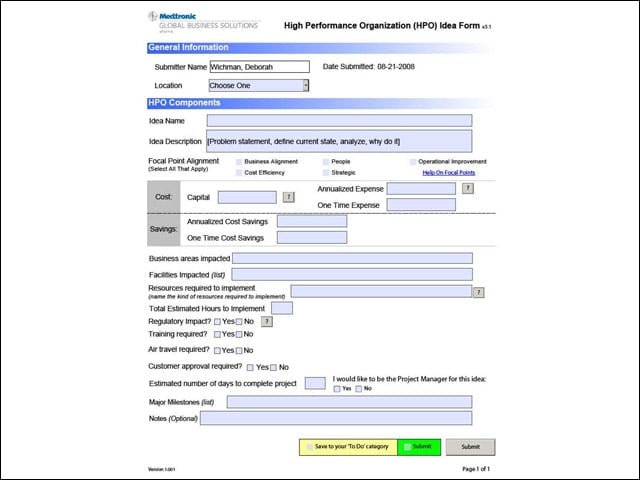Click the gray Submit button
Screen dimensions: 640x480
click(x=471, y=447)
